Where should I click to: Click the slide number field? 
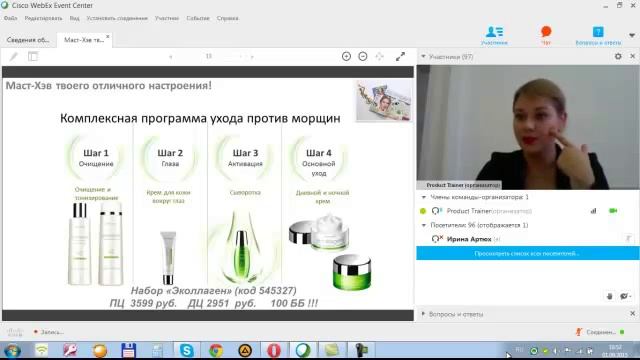(209, 56)
